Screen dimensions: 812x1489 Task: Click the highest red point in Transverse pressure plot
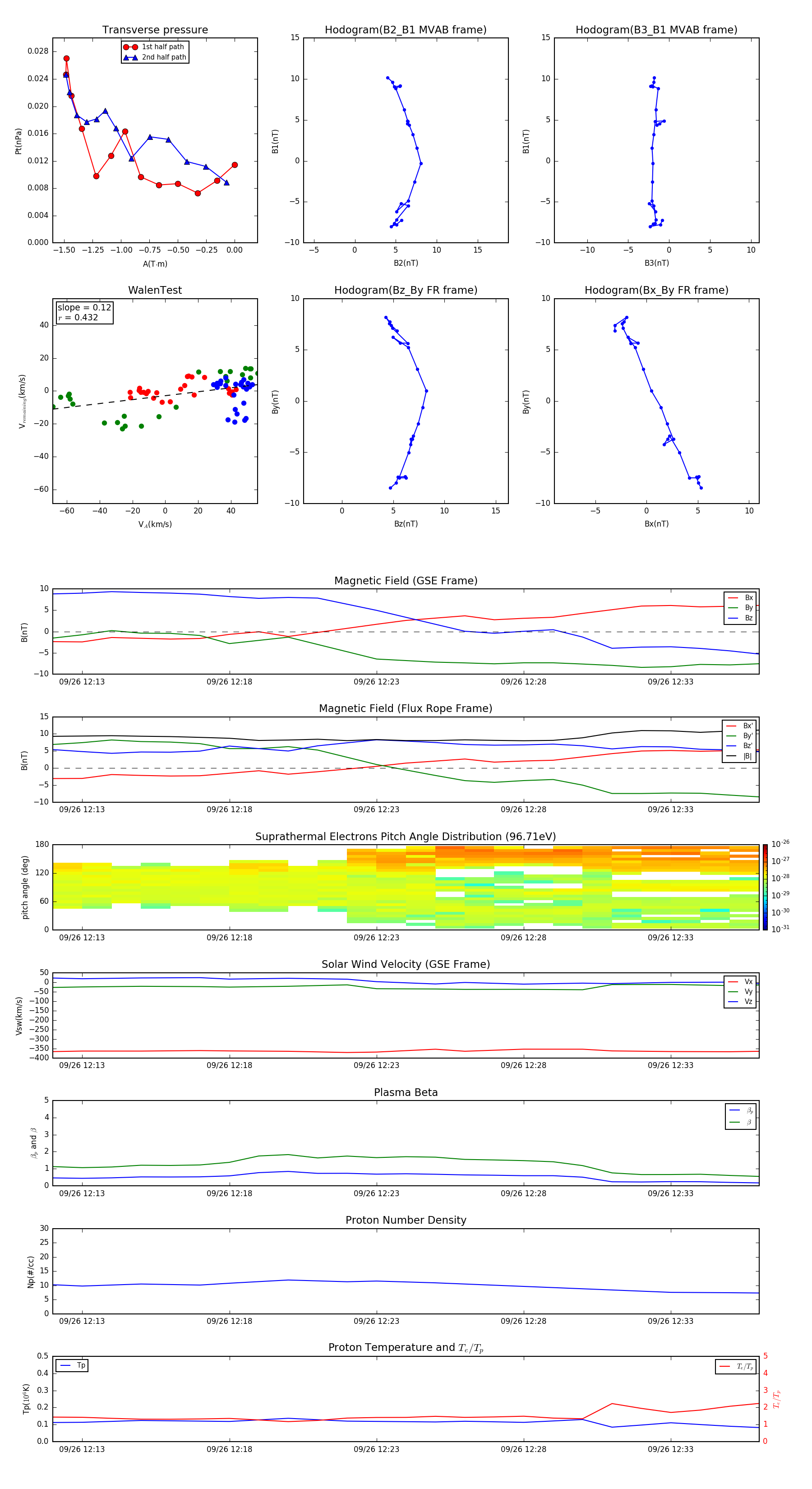(x=66, y=58)
